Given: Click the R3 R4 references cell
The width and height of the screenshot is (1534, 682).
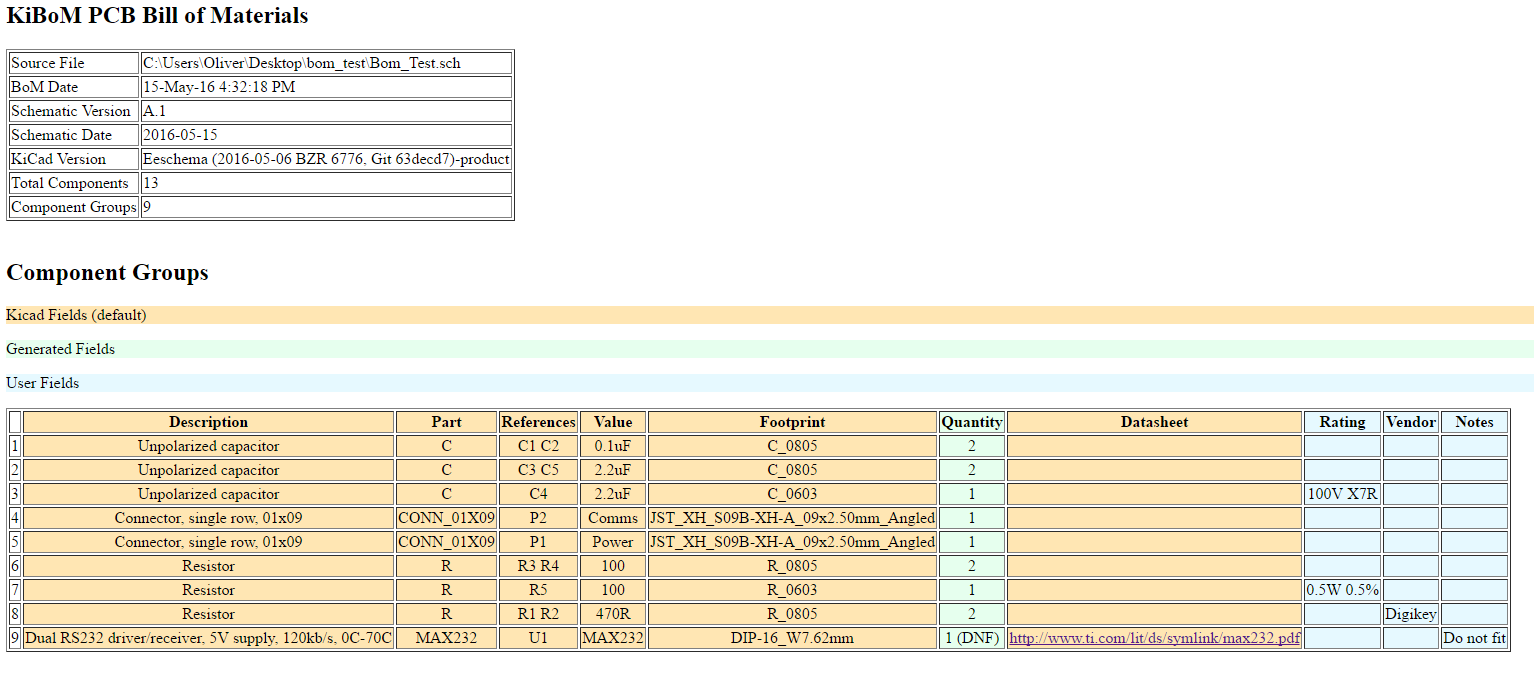Looking at the screenshot, I should [x=538, y=566].
